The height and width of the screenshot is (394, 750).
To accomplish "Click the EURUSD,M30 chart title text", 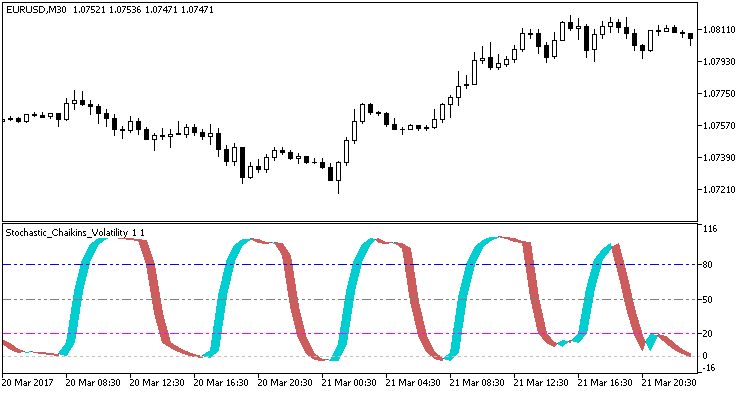I will pyautogui.click(x=36, y=10).
